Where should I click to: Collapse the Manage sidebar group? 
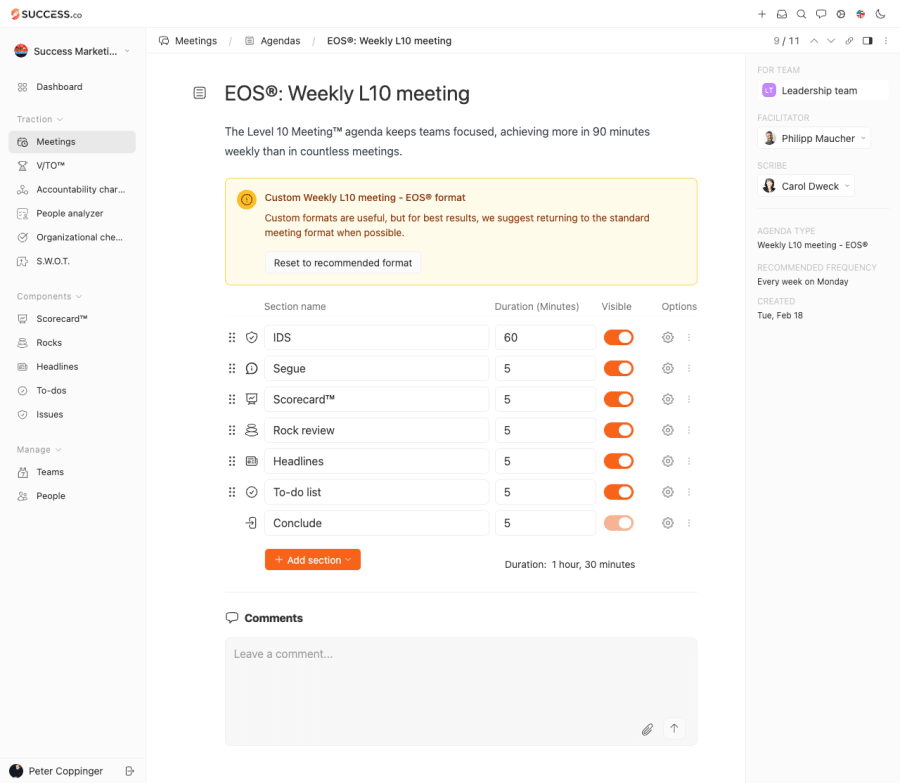(39, 449)
